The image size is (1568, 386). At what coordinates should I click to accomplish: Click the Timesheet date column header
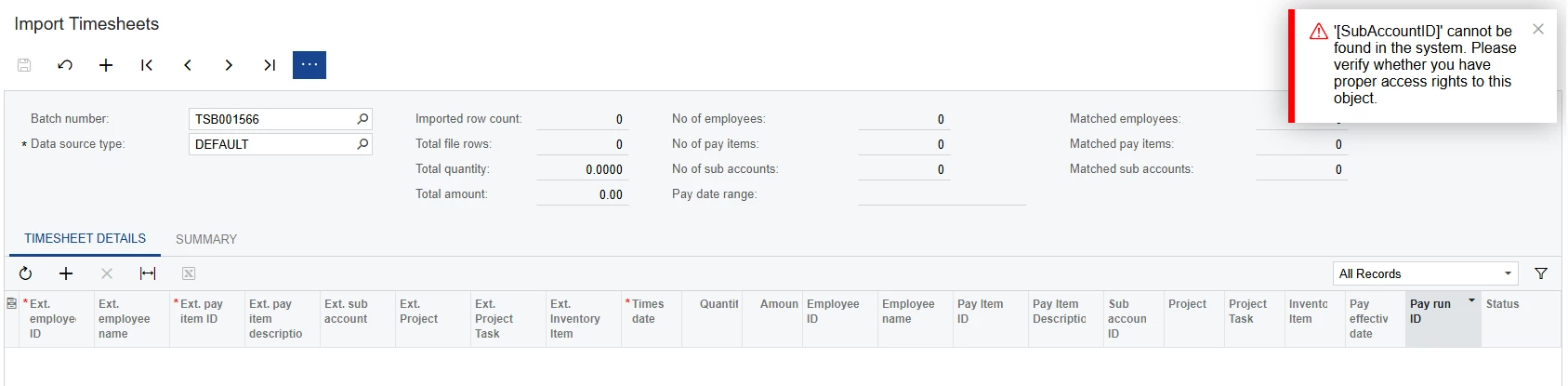pyautogui.click(x=652, y=319)
